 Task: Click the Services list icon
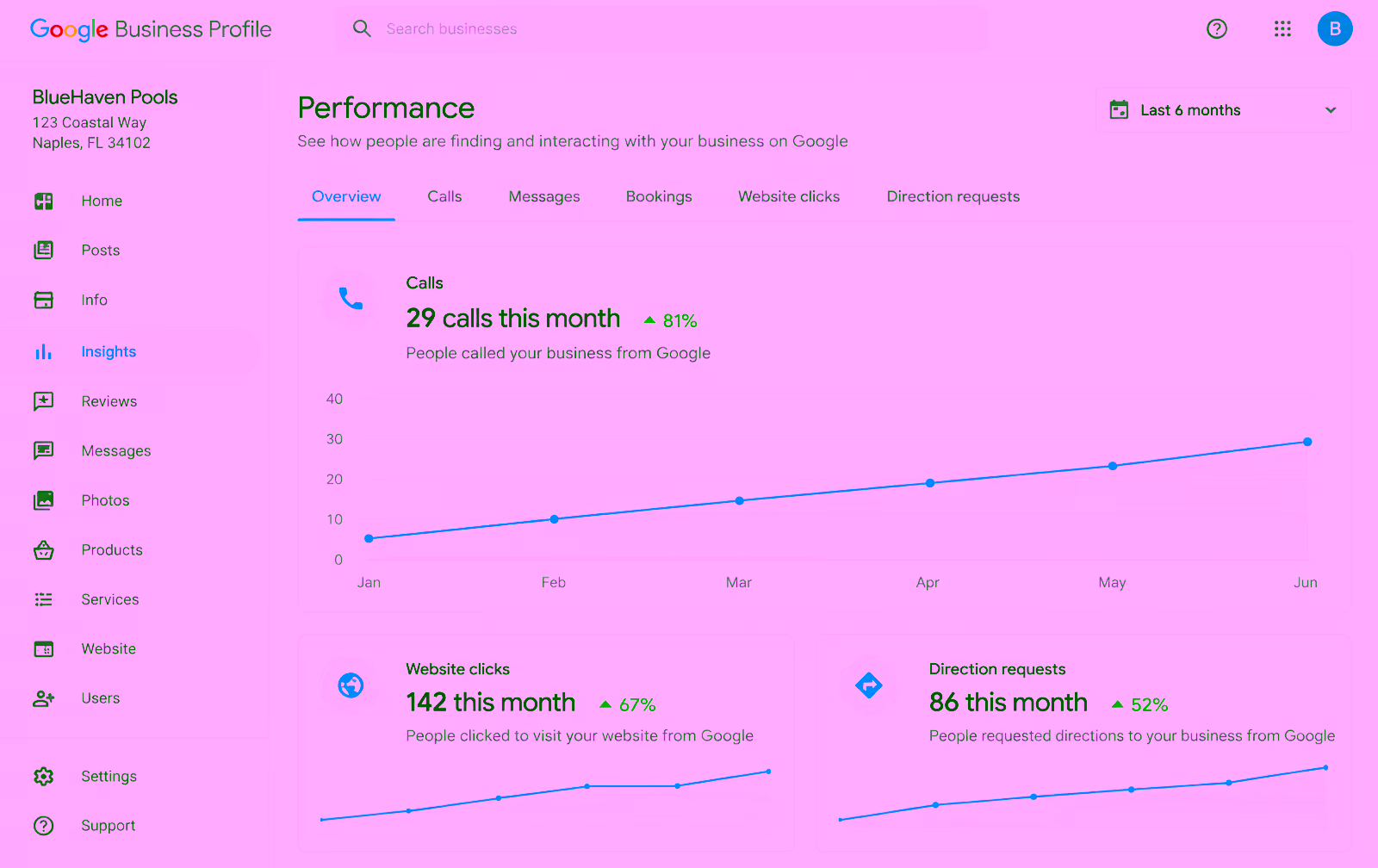44,599
